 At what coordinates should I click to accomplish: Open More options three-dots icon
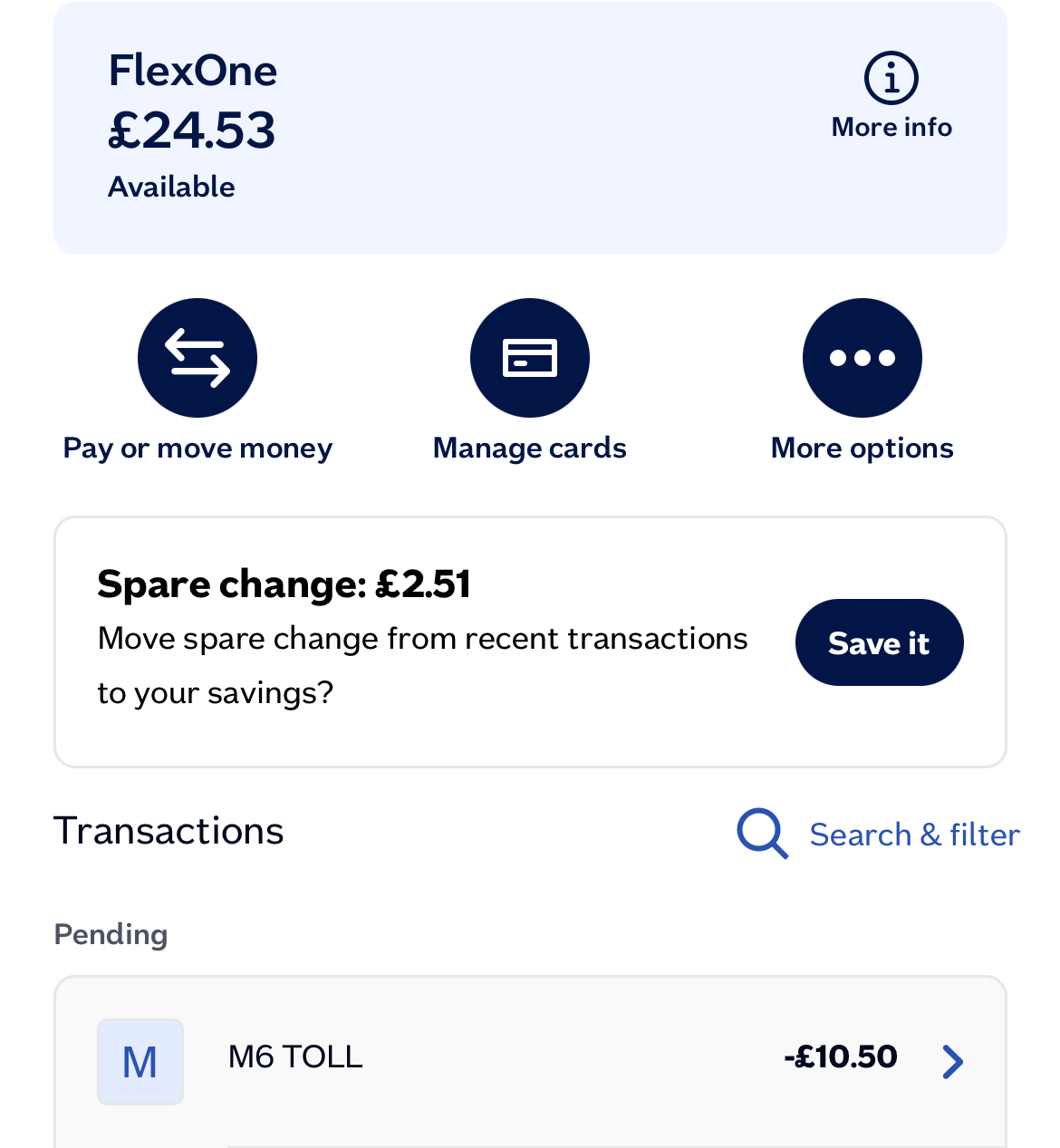click(x=862, y=358)
